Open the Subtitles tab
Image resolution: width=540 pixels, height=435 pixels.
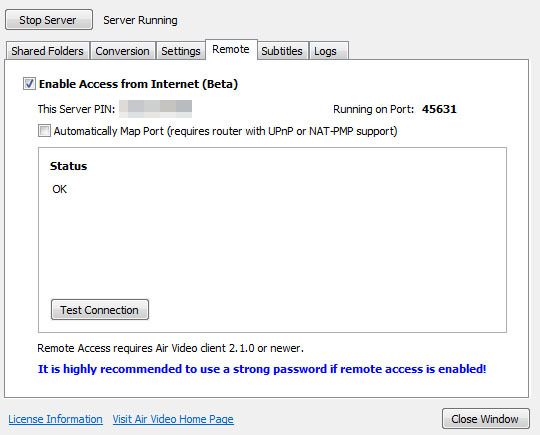pyautogui.click(x=282, y=51)
